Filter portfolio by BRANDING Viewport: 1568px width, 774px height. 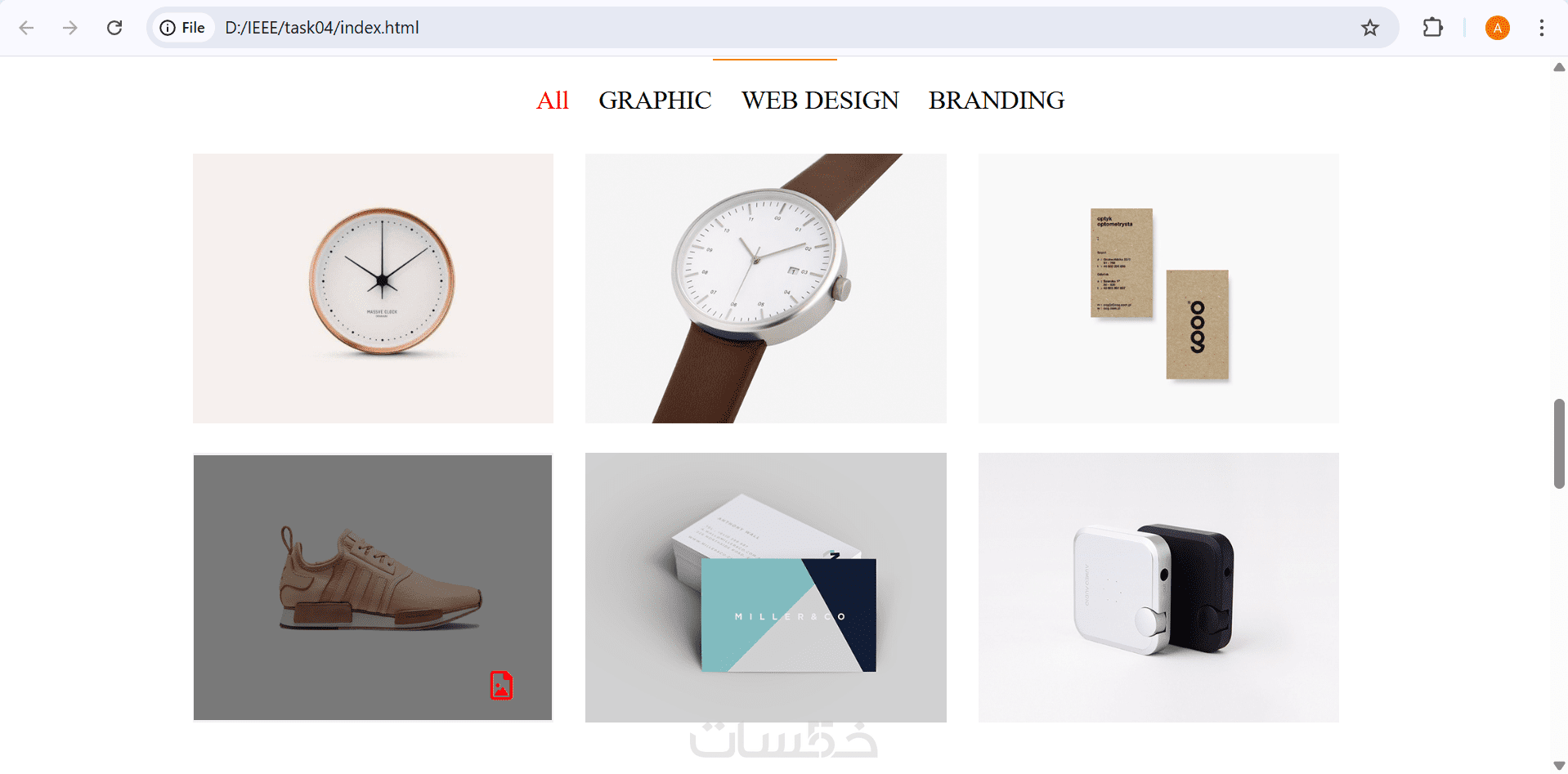pos(997,101)
